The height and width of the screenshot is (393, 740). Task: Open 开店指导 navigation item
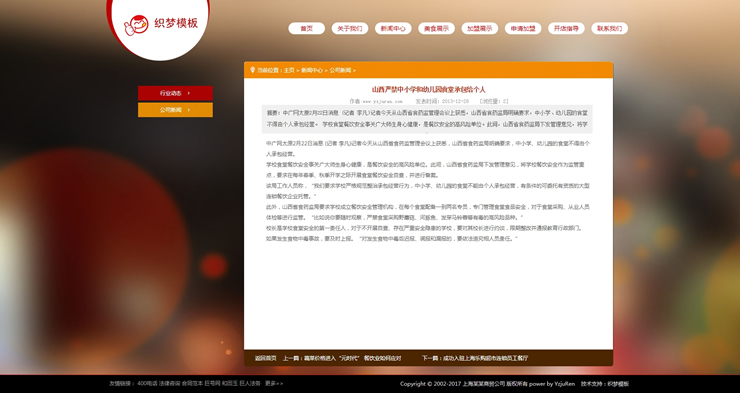566,28
